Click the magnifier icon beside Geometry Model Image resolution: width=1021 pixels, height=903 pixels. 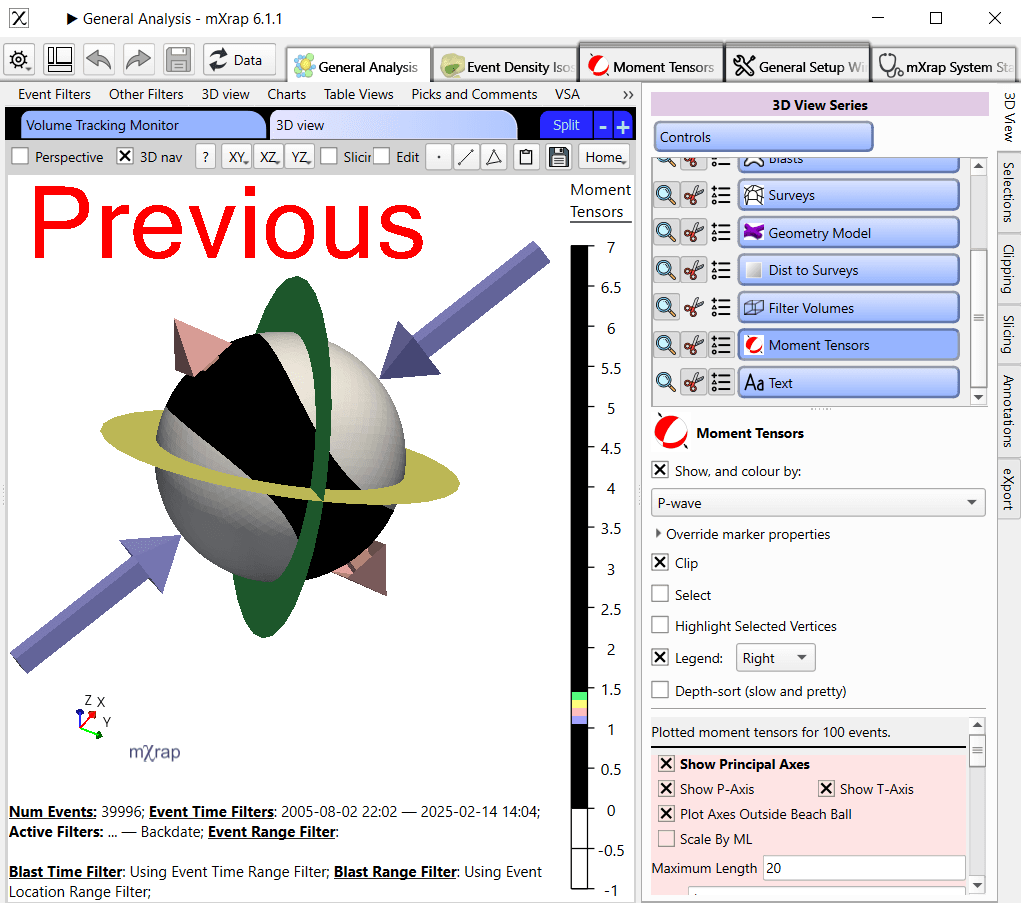[665, 233]
